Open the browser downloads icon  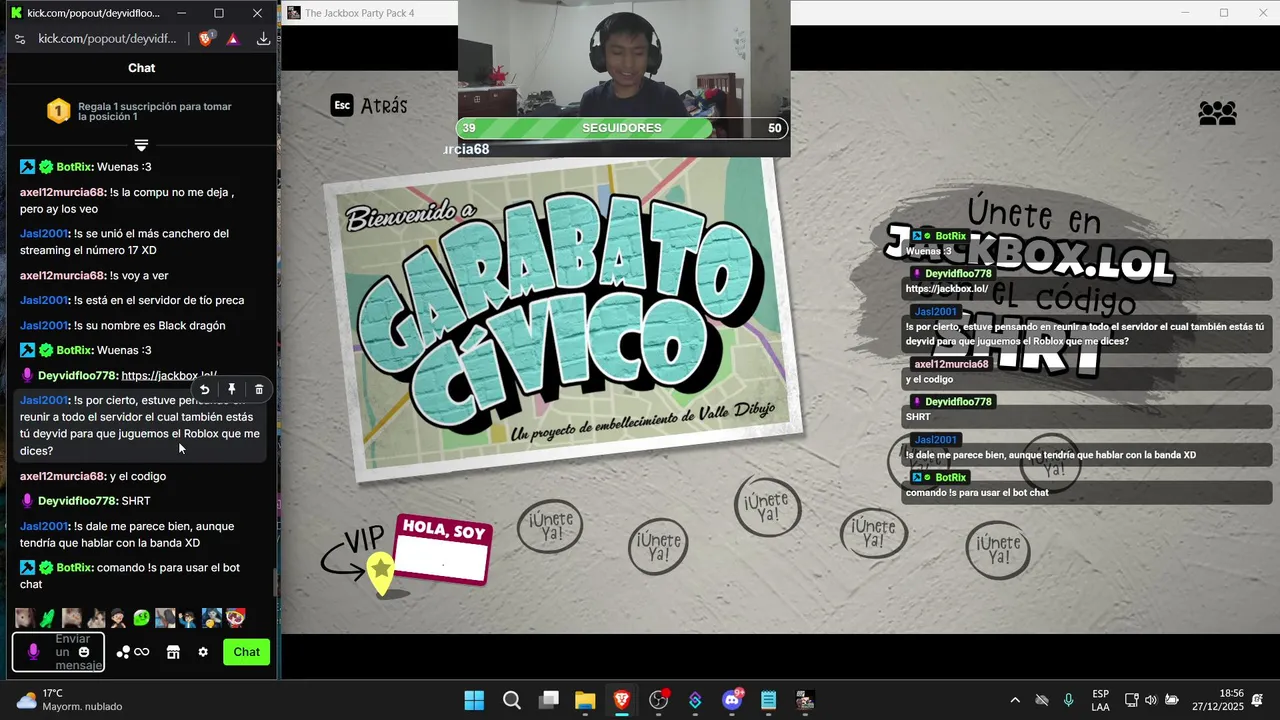tap(263, 39)
